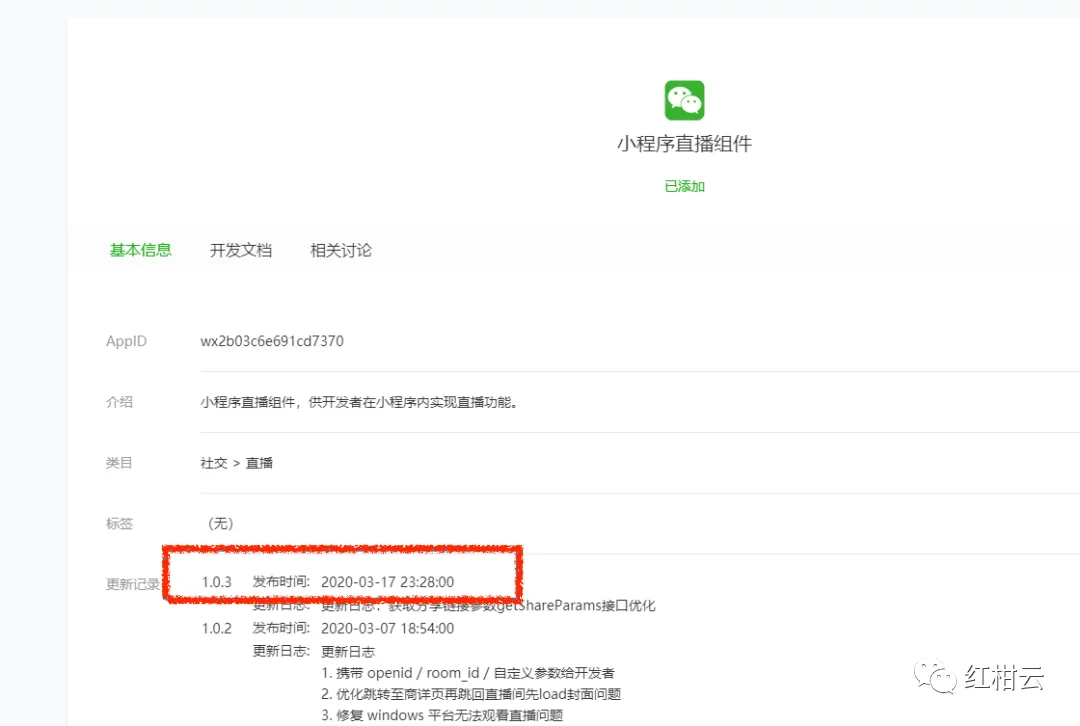Screen dimensions: 1080x726
Task: Click the 类目 field label
Action: [x=119, y=463]
